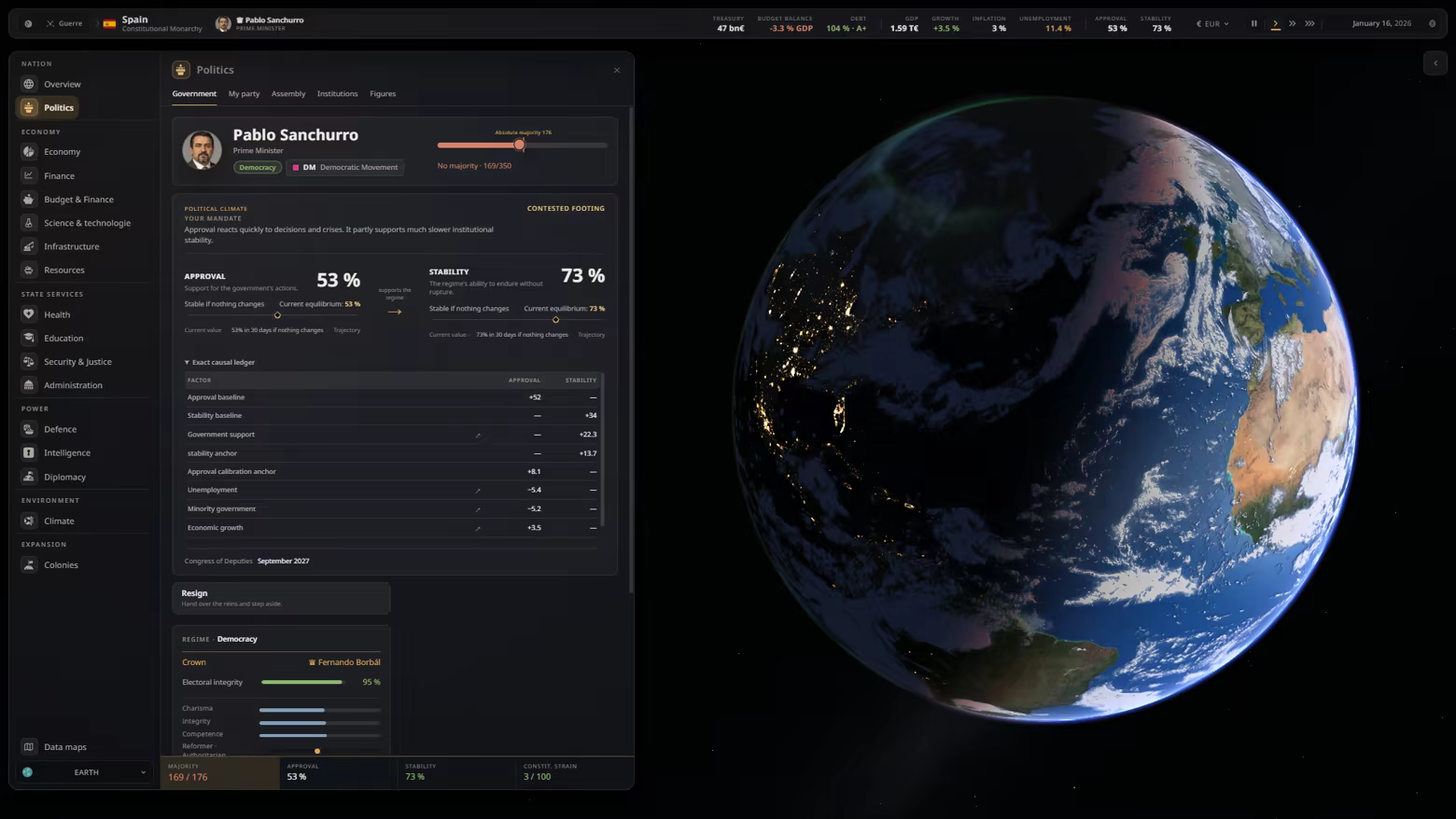Open the Climate sidebar icon

click(x=29, y=521)
